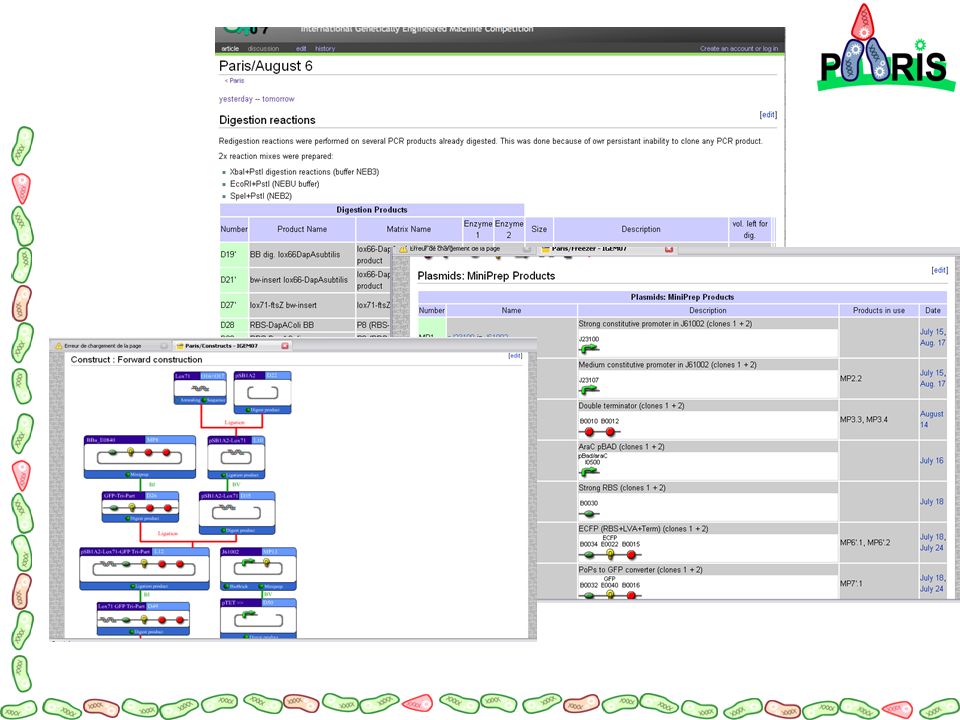Click the B0030 green RBS icon

(589, 514)
